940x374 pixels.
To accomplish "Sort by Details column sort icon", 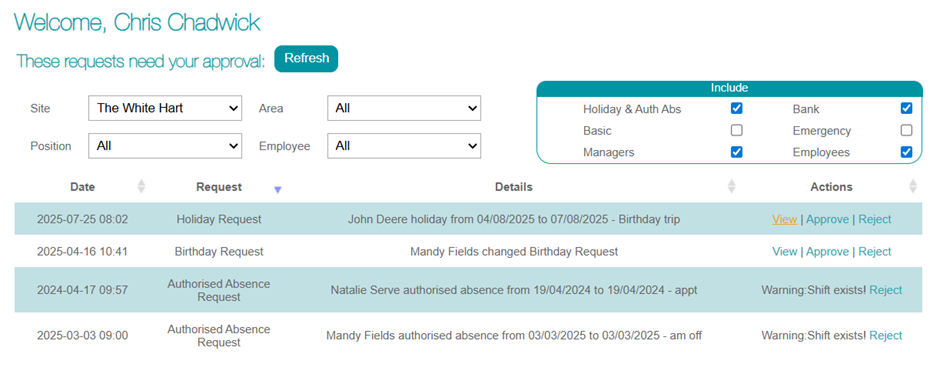I will click(x=731, y=186).
